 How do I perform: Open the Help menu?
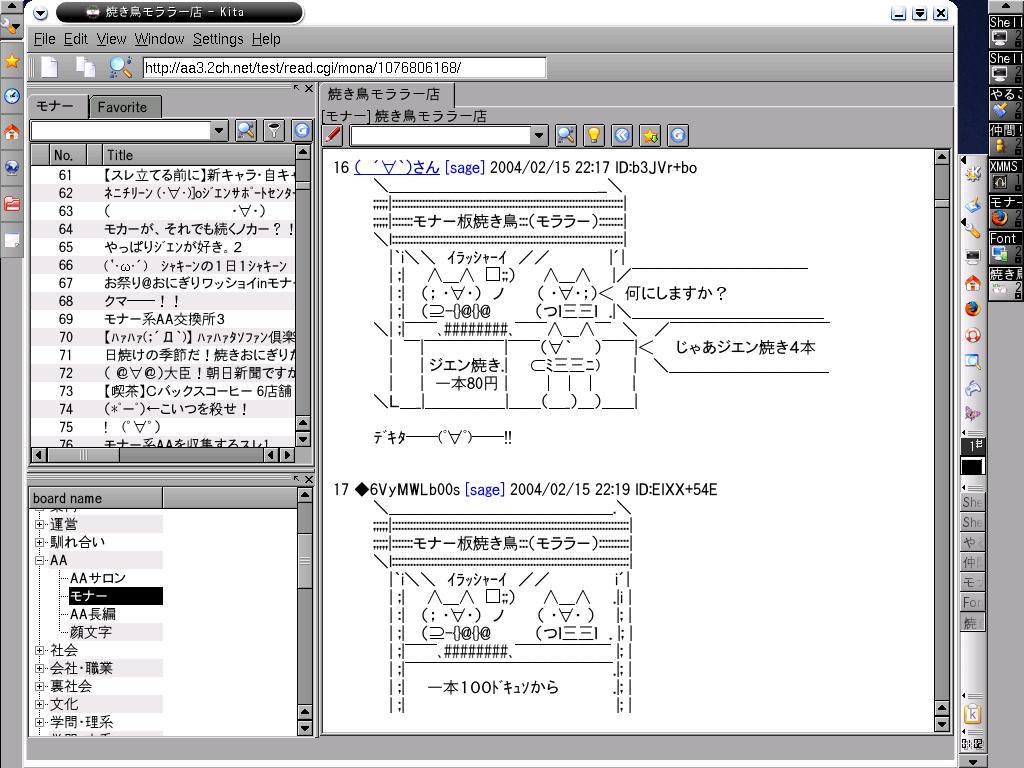[x=266, y=39]
